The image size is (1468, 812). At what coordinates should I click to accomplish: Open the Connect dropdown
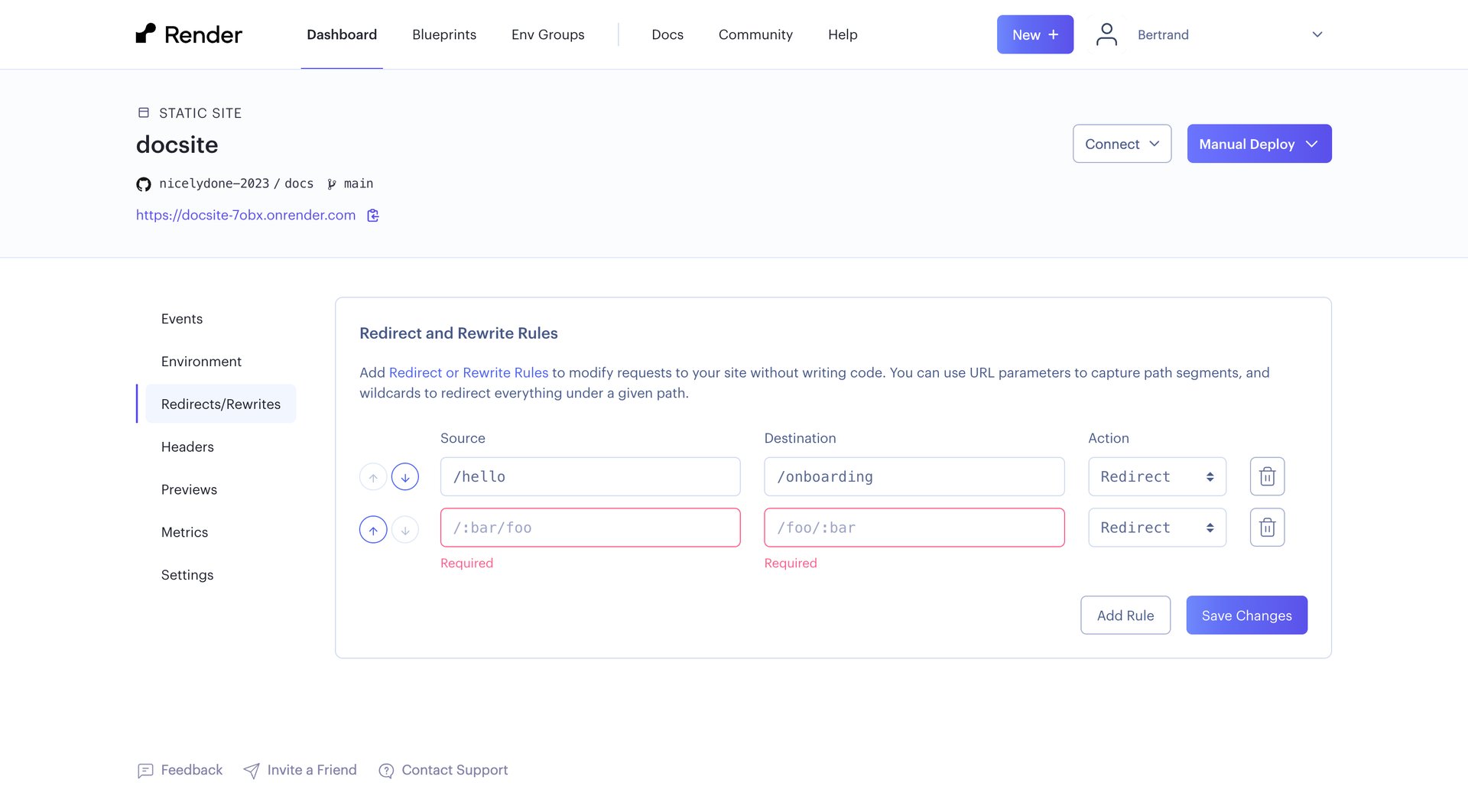point(1122,144)
